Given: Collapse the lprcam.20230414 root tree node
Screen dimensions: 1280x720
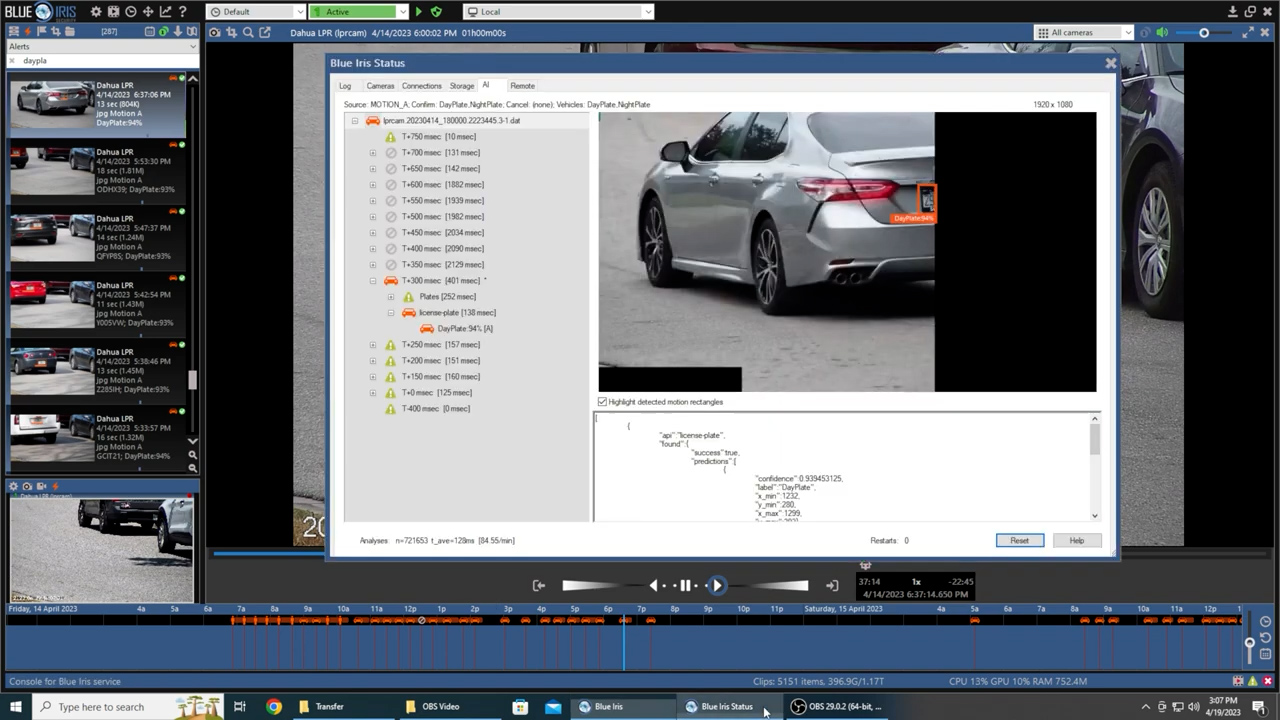Looking at the screenshot, I should [x=354, y=121].
